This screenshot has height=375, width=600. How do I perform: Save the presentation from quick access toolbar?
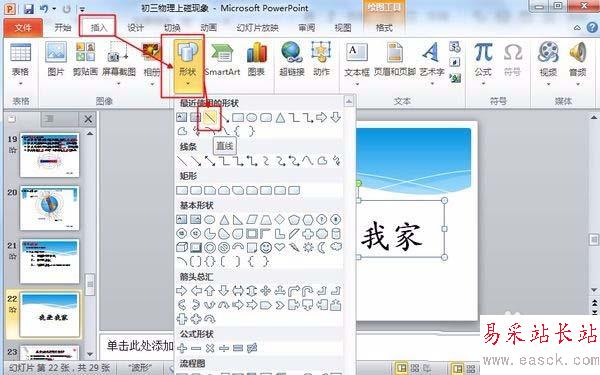[29, 8]
